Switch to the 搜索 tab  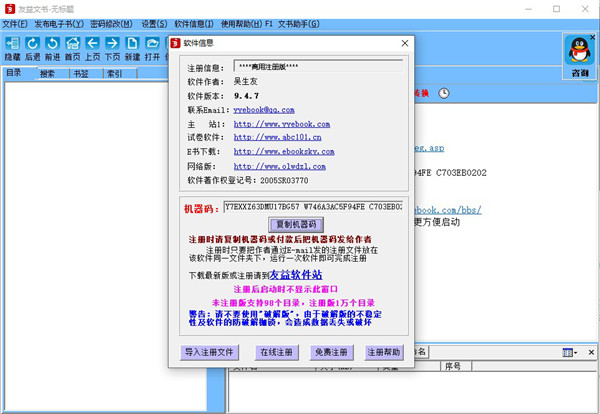(x=47, y=73)
